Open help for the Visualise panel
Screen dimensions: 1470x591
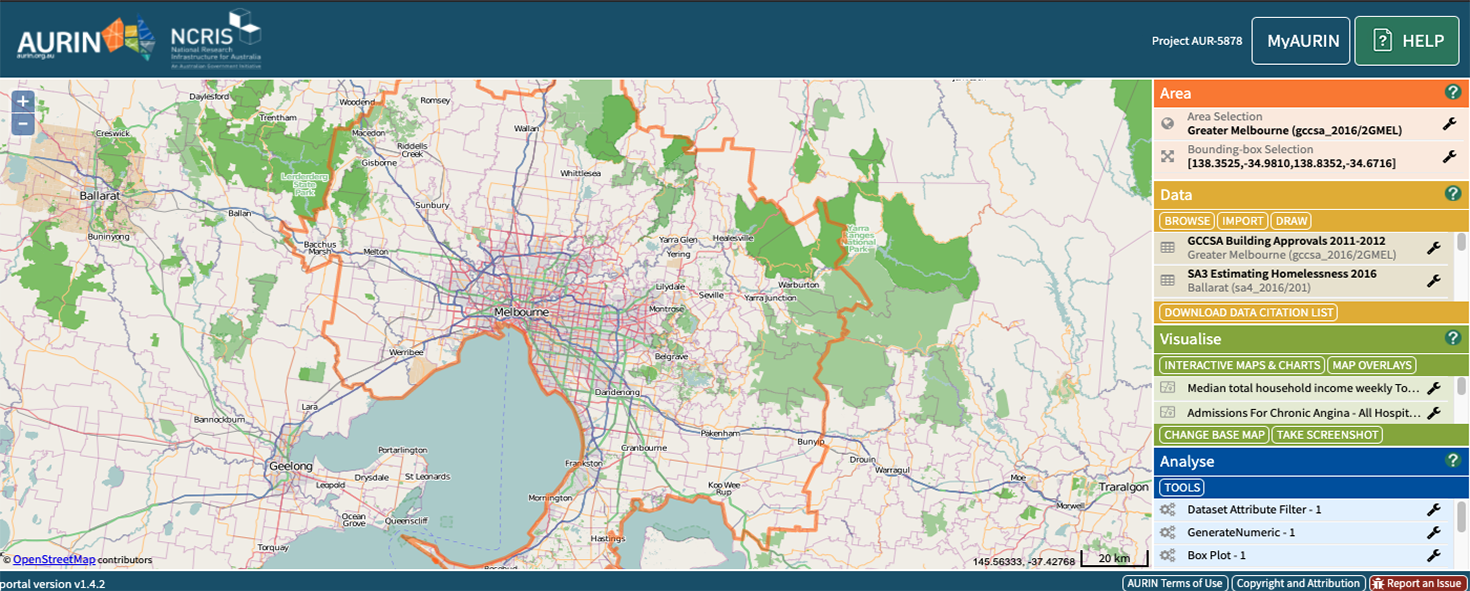(1453, 338)
